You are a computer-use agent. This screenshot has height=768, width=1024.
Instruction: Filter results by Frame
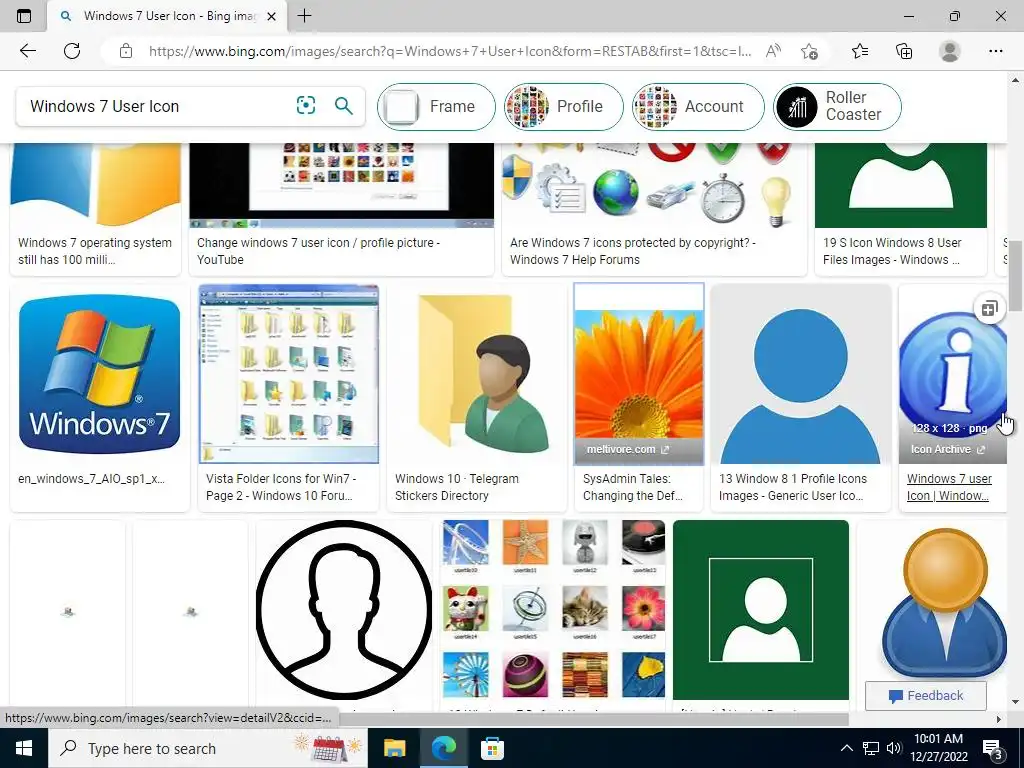436,106
